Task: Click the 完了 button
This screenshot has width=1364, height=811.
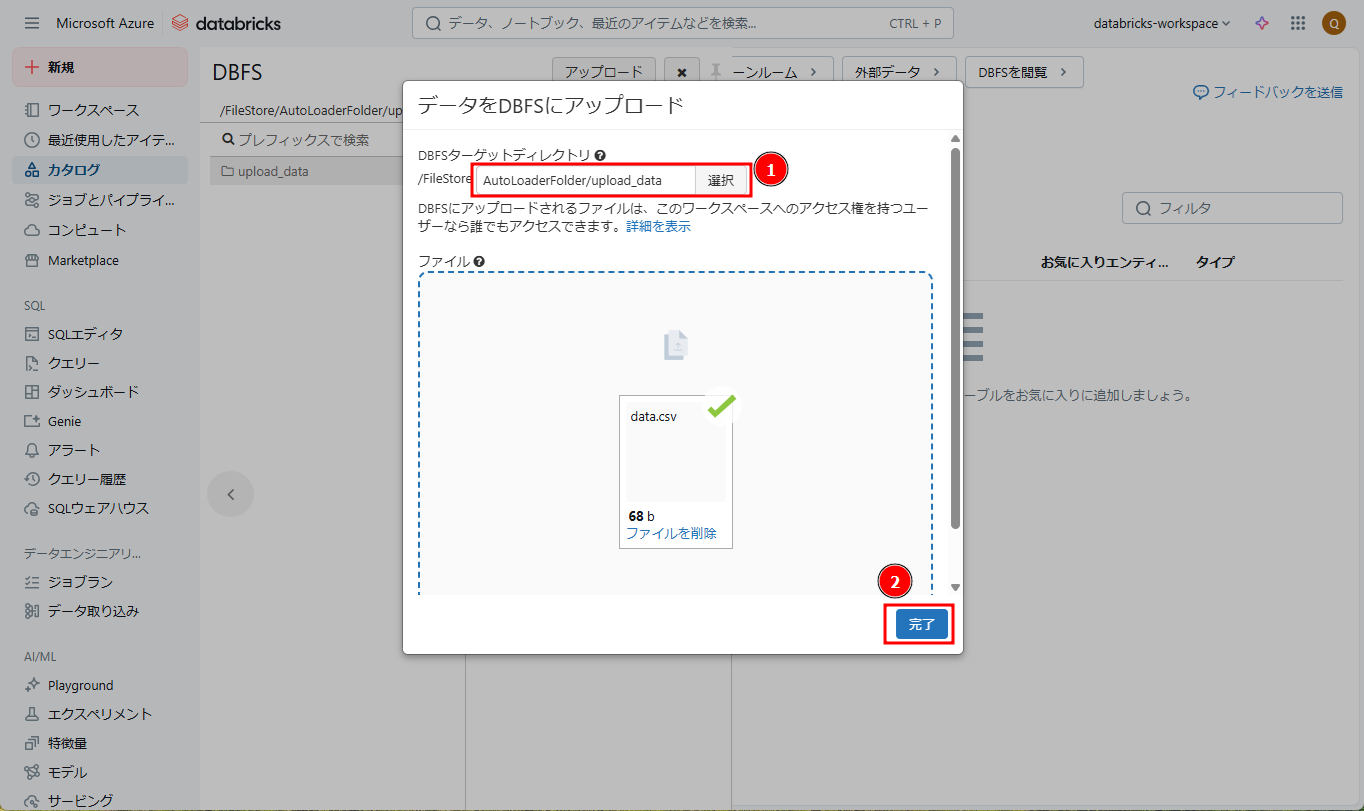Action: 921,624
